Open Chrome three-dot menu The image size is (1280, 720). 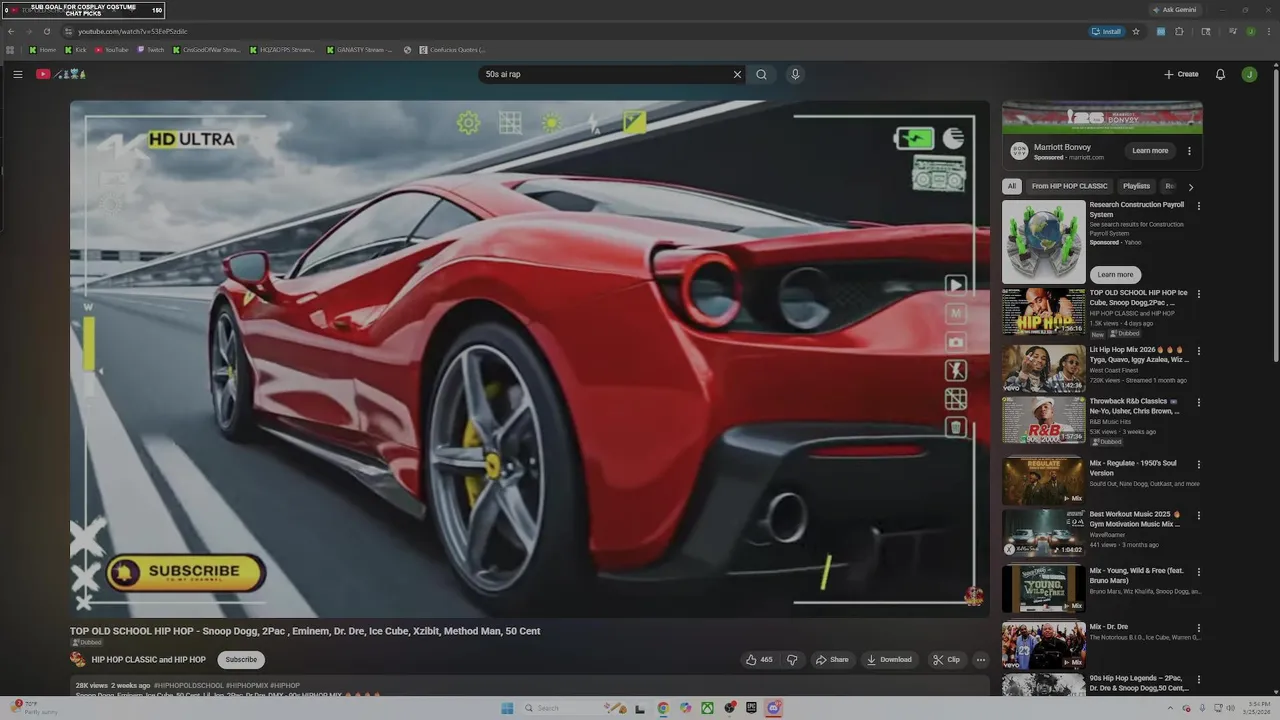(1269, 31)
